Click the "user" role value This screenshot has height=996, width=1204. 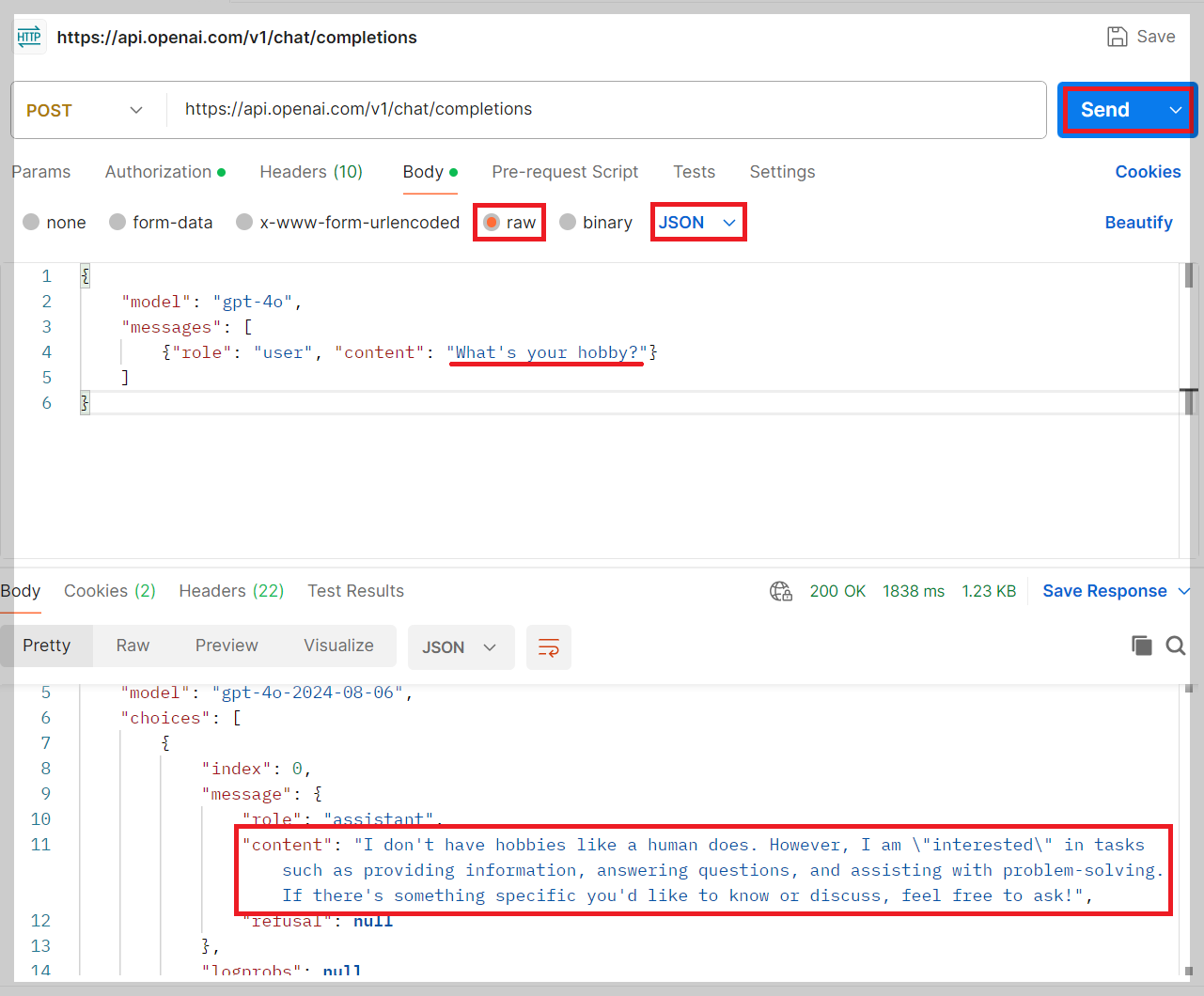[284, 352]
